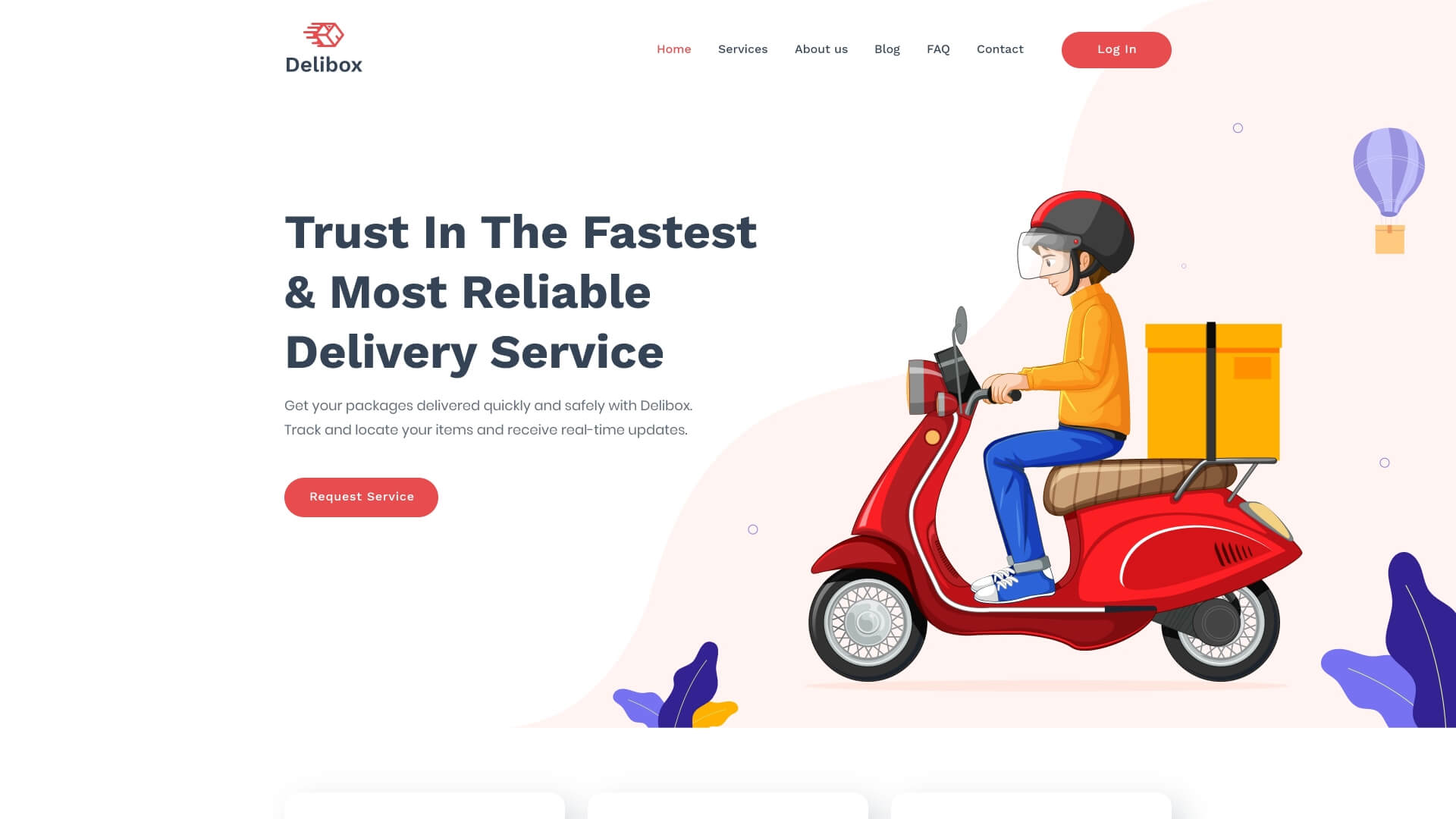
Task: Click the Request Service button
Action: (362, 496)
